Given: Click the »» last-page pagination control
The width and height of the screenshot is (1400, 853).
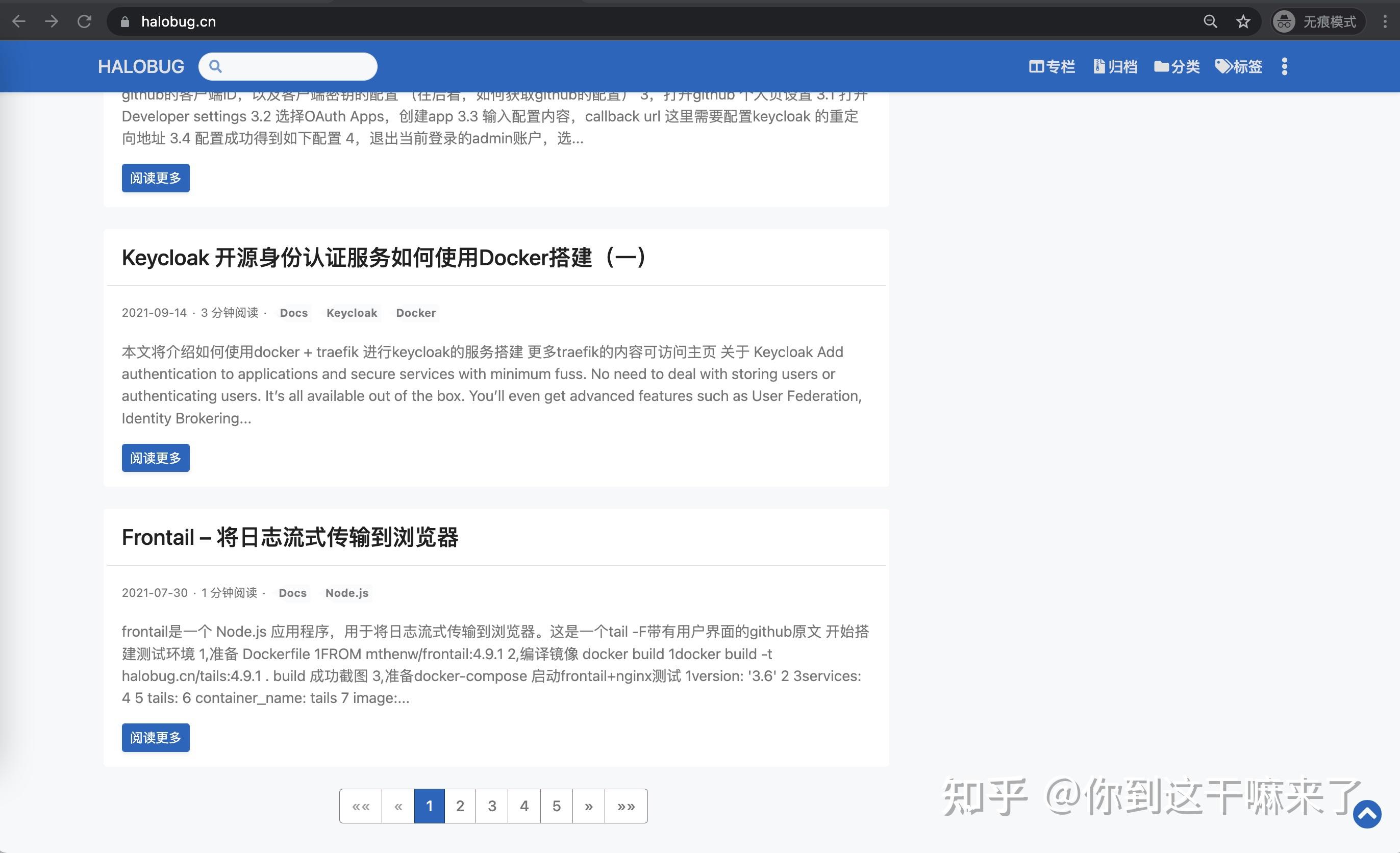Looking at the screenshot, I should (626, 805).
